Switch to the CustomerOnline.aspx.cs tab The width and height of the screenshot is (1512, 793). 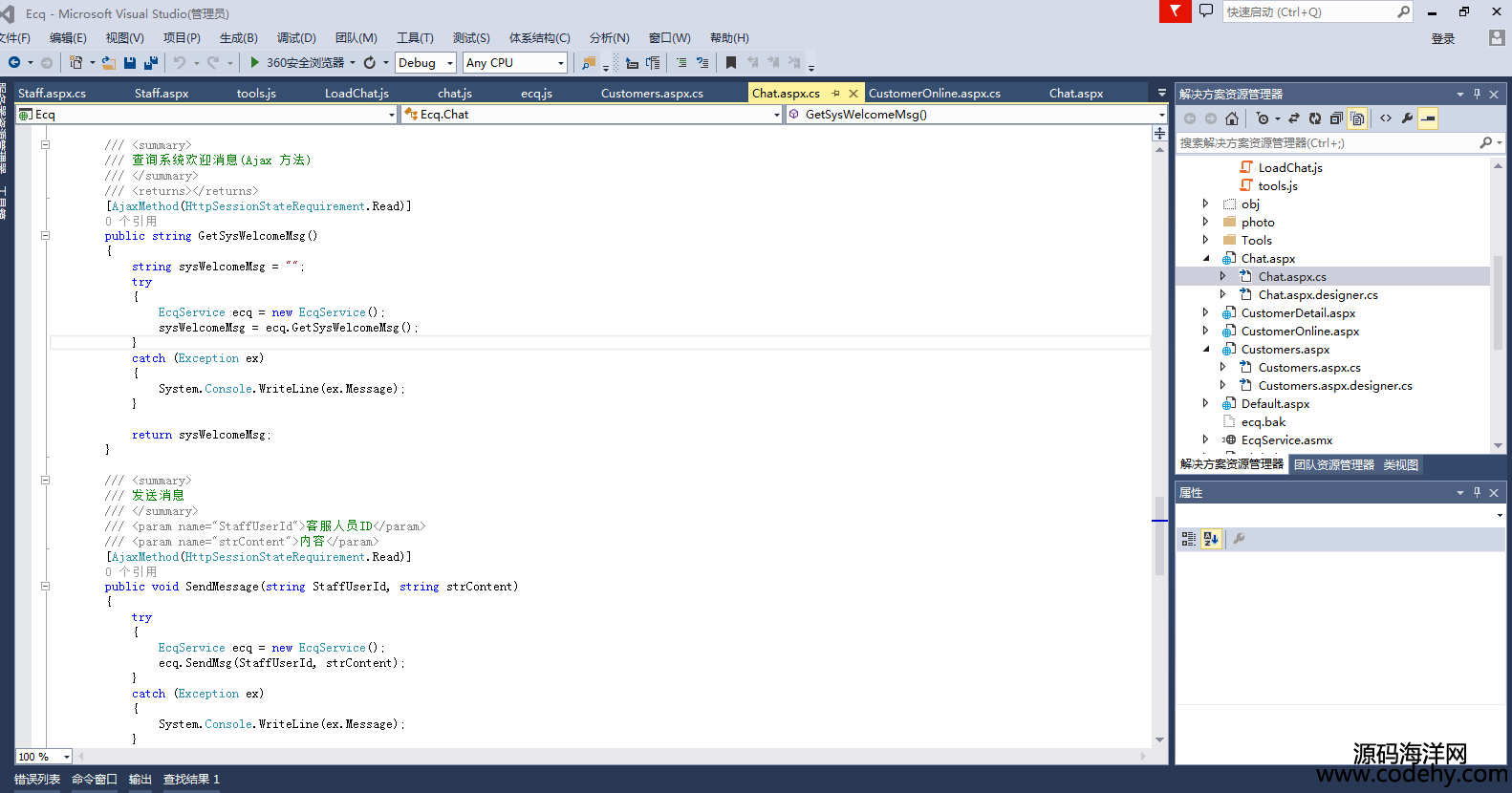[x=935, y=94]
